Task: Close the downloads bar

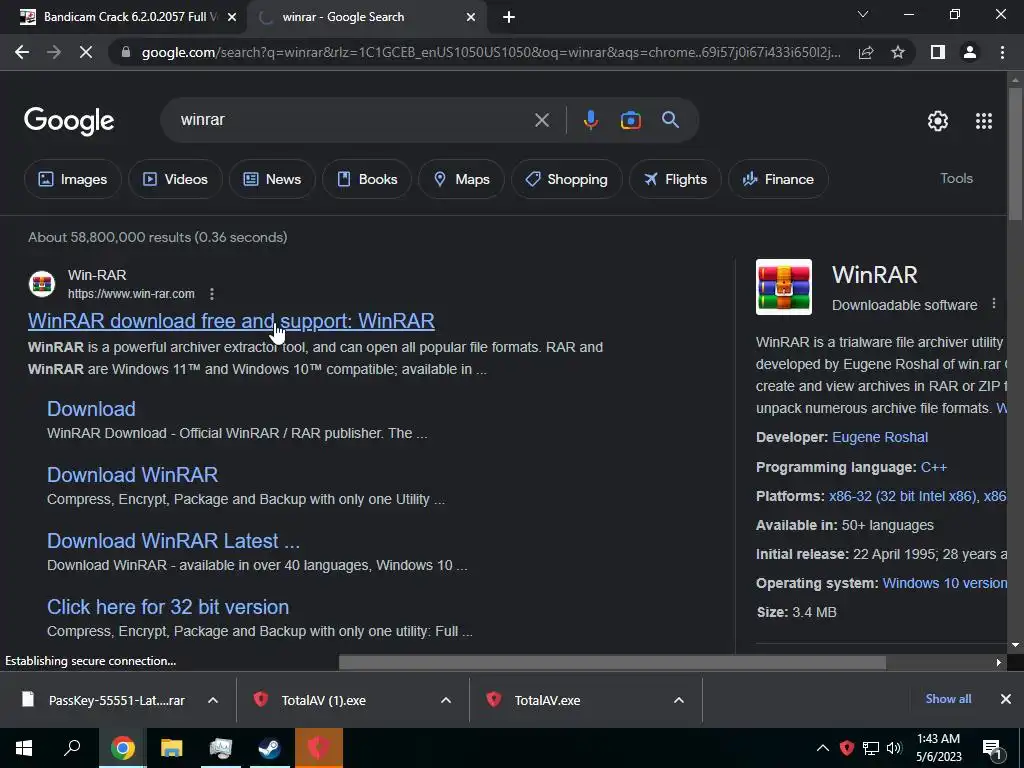Action: pos(1006,699)
